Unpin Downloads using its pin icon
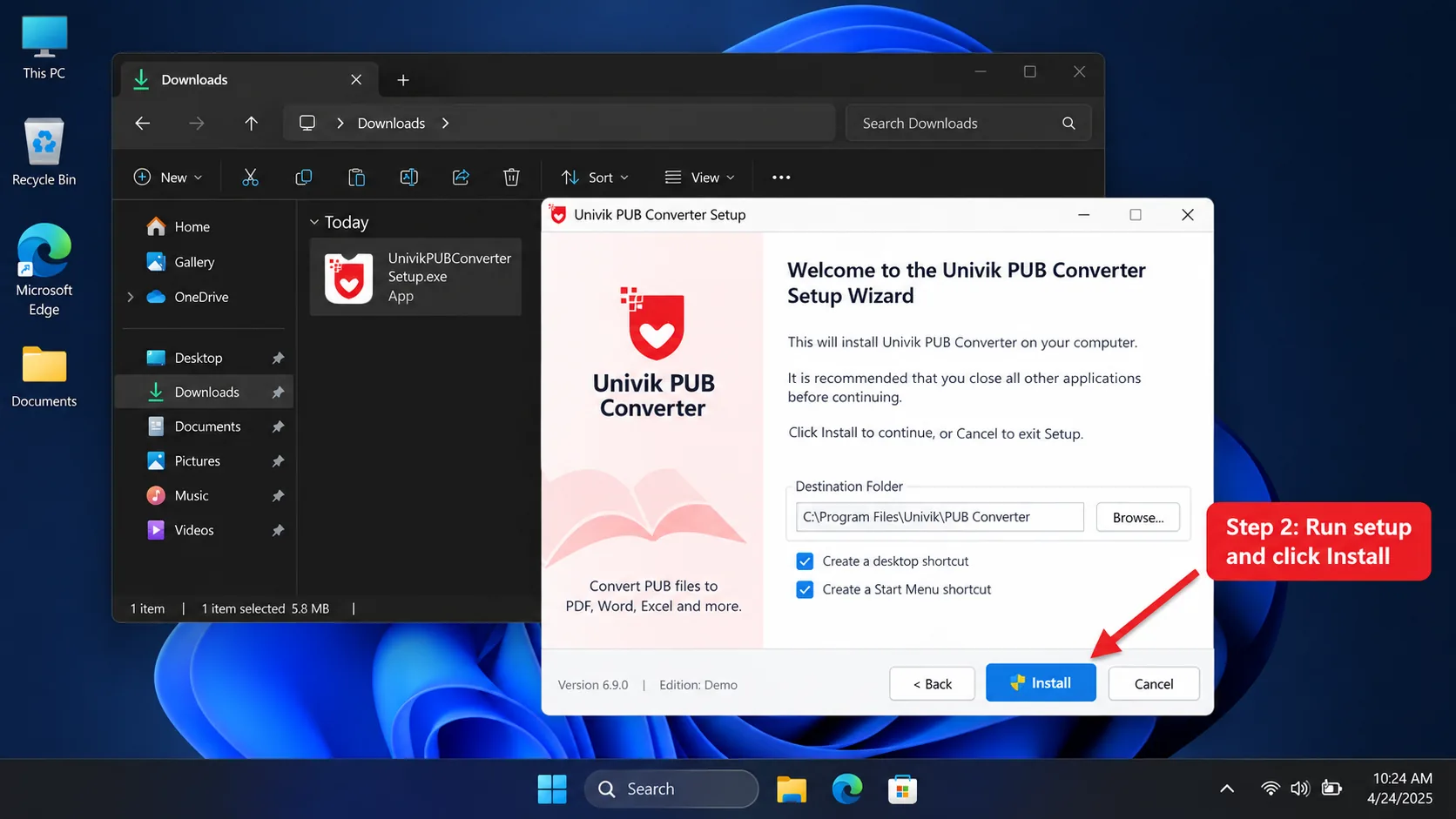 pyautogui.click(x=278, y=393)
